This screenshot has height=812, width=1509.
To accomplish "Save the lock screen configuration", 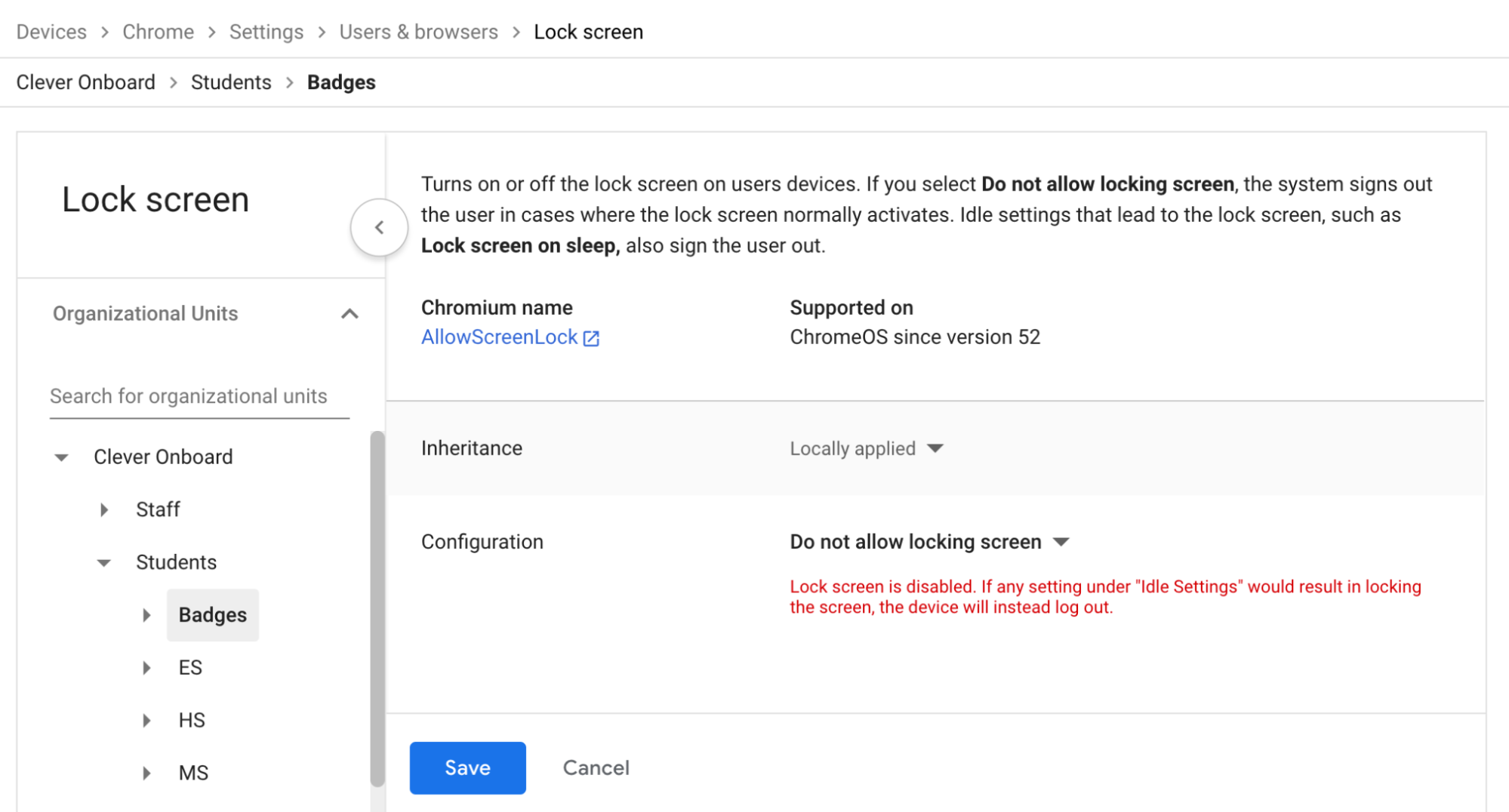I will click(x=467, y=767).
